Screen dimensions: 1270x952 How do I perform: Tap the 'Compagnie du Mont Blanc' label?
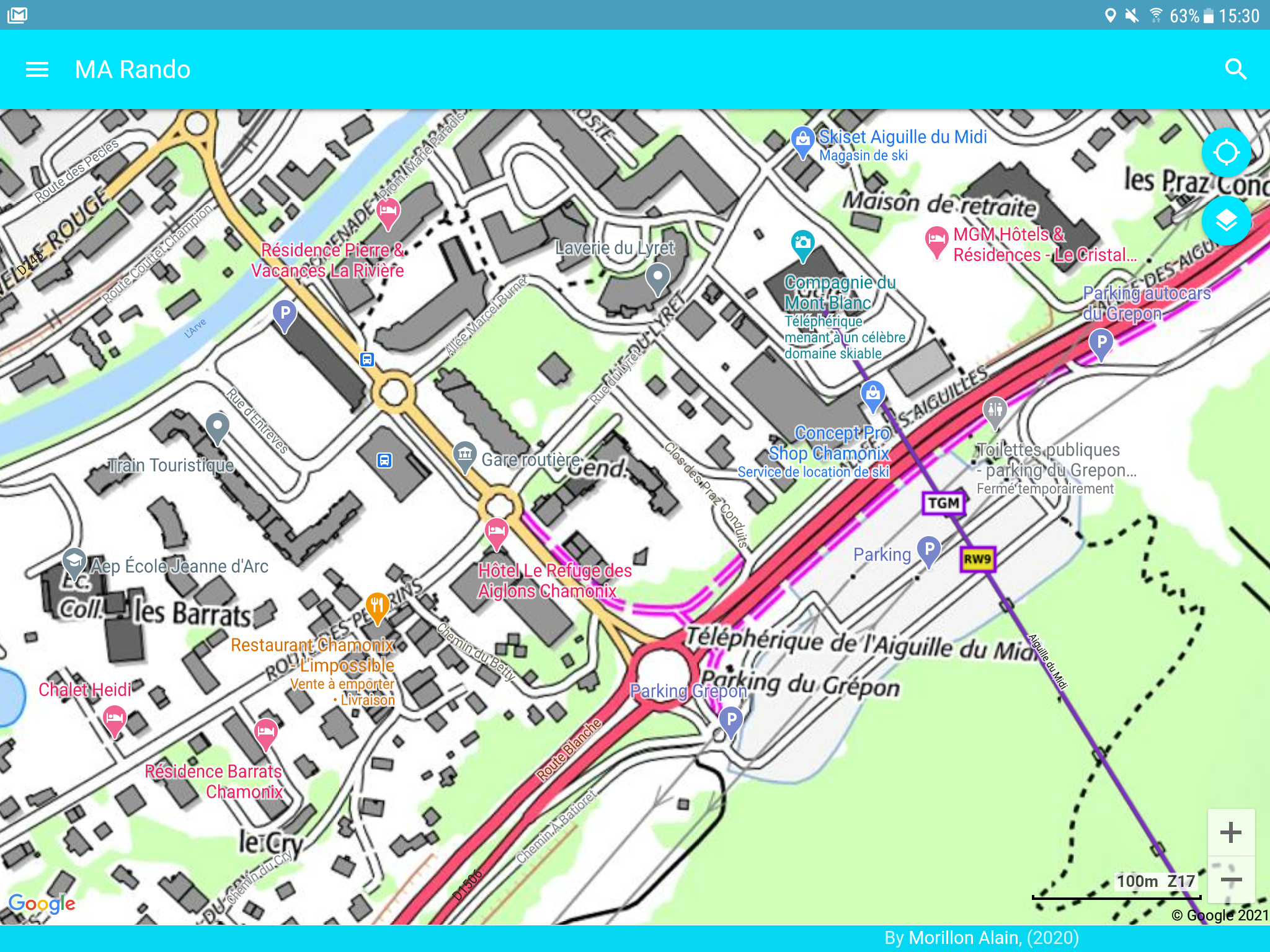[x=840, y=293]
